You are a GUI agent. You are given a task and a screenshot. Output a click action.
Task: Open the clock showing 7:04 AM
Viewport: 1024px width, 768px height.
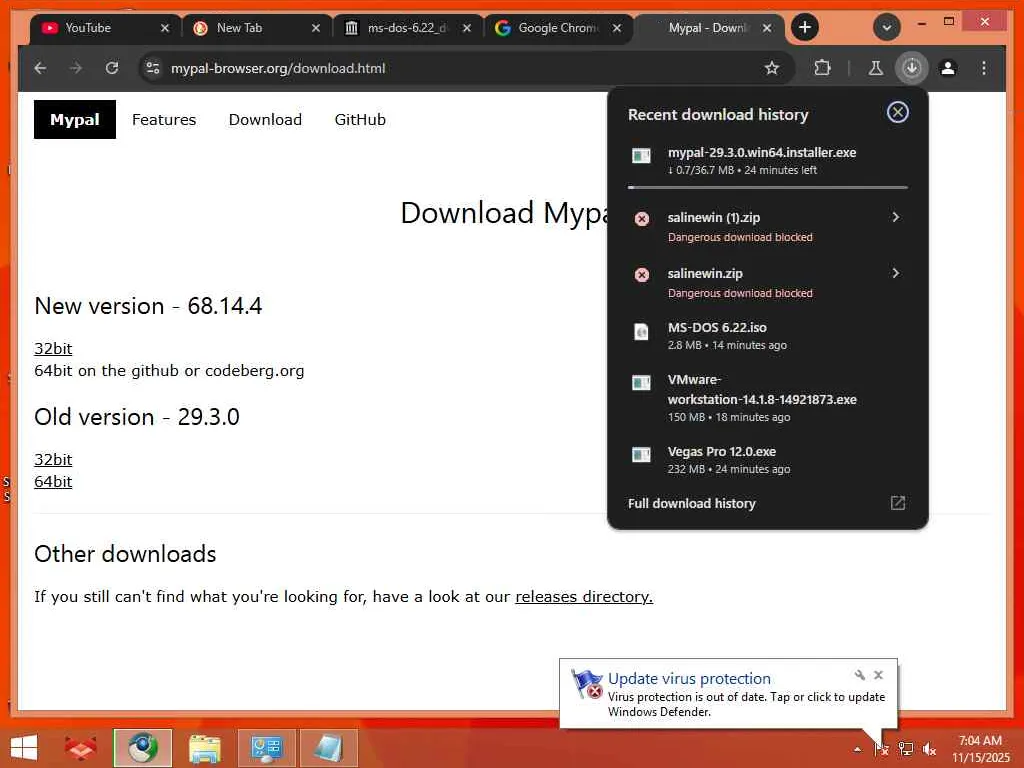click(980, 749)
